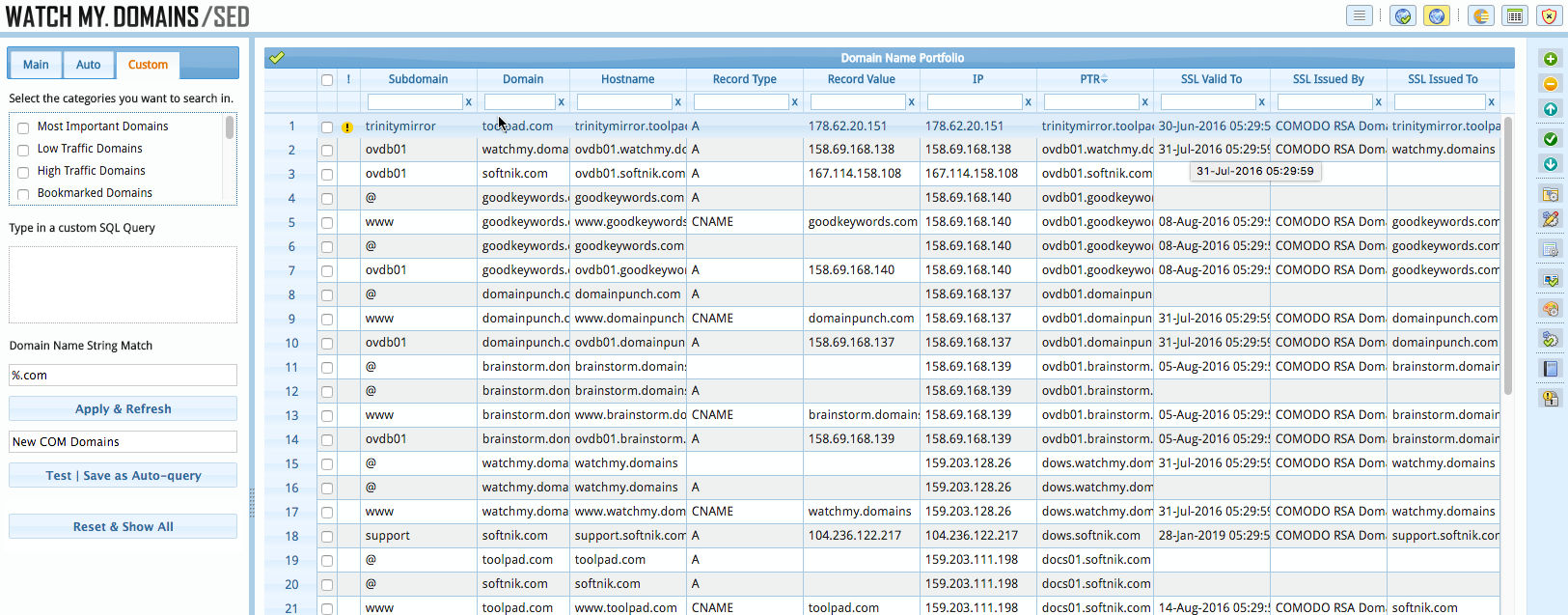The width and height of the screenshot is (1568, 615).
Task: Click the Reset & Show All button
Action: 123,526
